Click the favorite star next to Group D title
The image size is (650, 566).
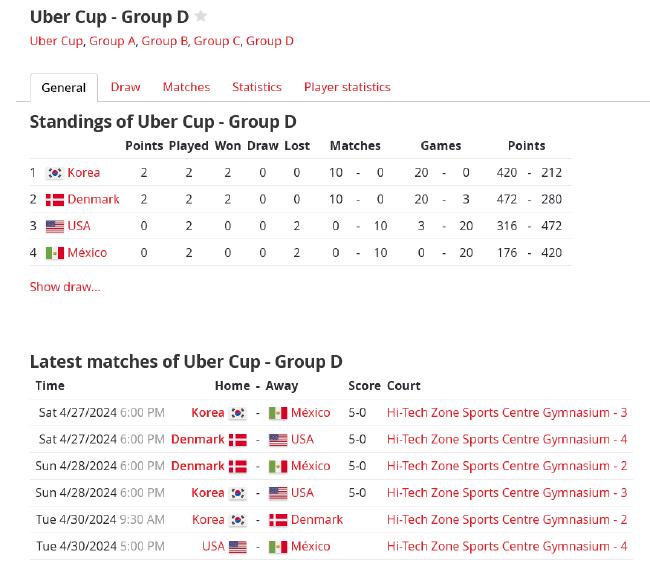pos(201,17)
